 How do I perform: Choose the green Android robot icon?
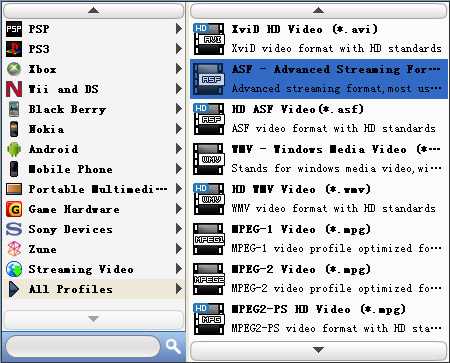click(14, 149)
